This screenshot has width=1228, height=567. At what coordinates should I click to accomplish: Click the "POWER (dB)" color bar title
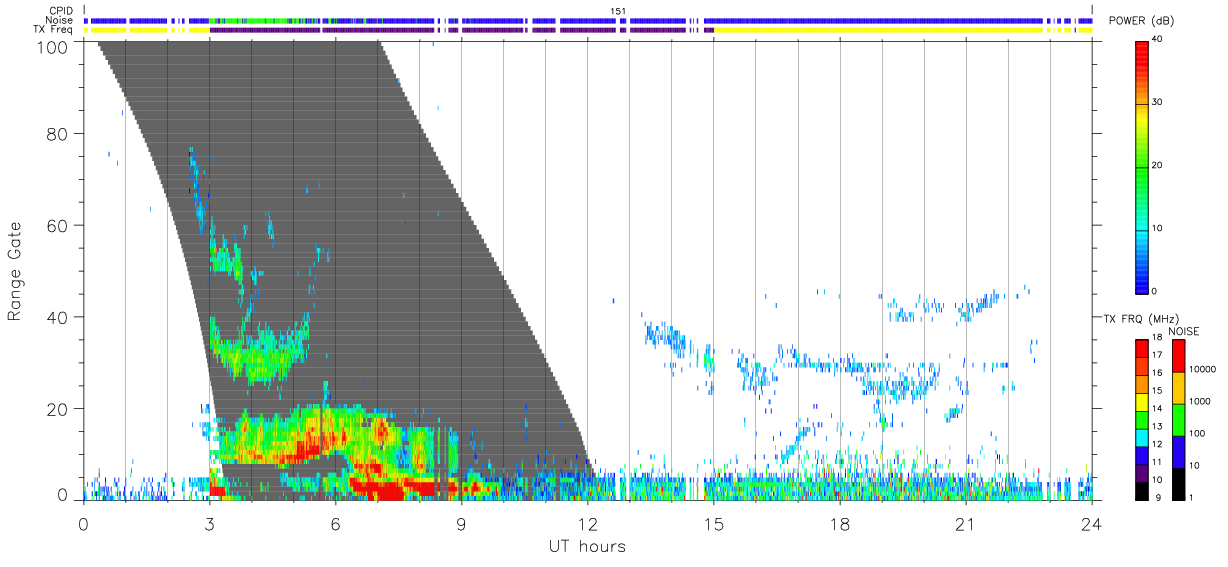pos(1141,22)
